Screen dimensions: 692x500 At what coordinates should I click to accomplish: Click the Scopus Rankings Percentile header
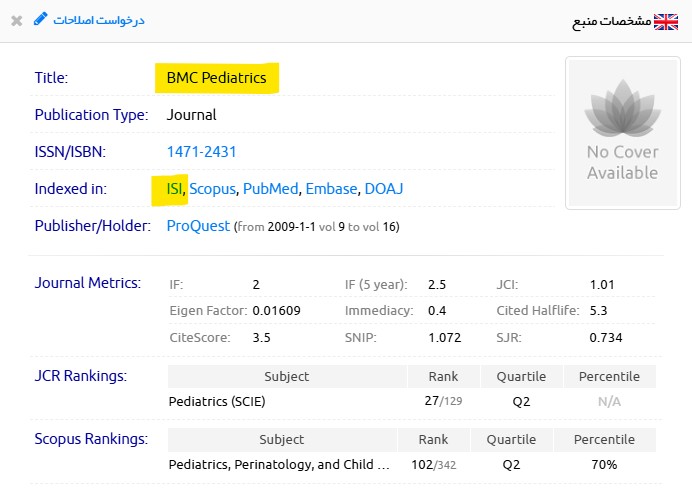[603, 440]
